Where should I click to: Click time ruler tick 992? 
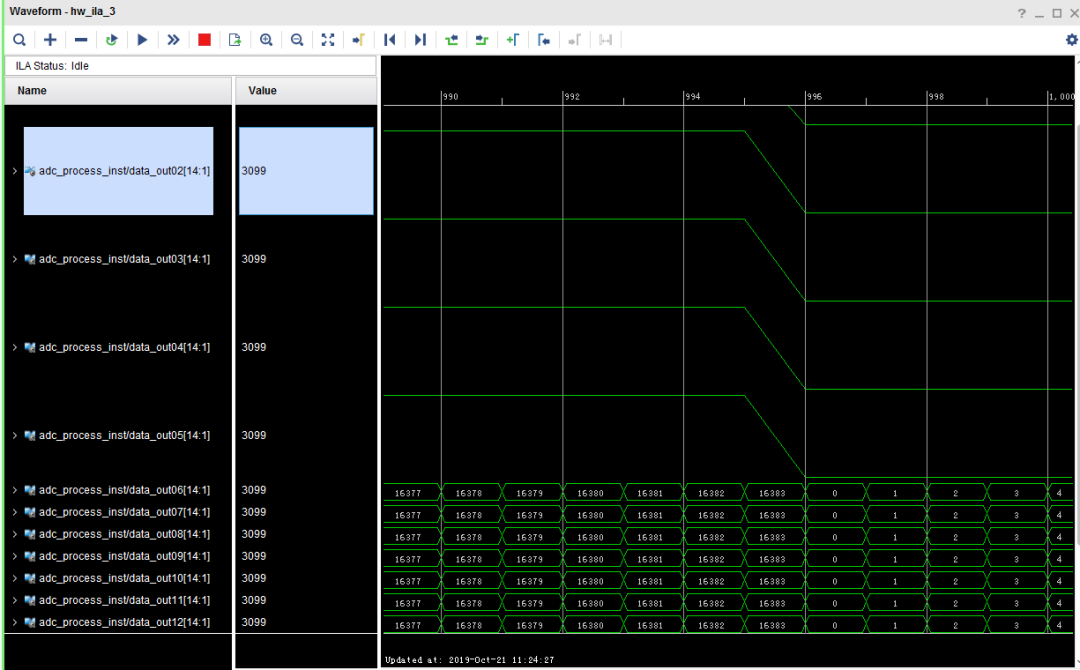click(x=572, y=96)
